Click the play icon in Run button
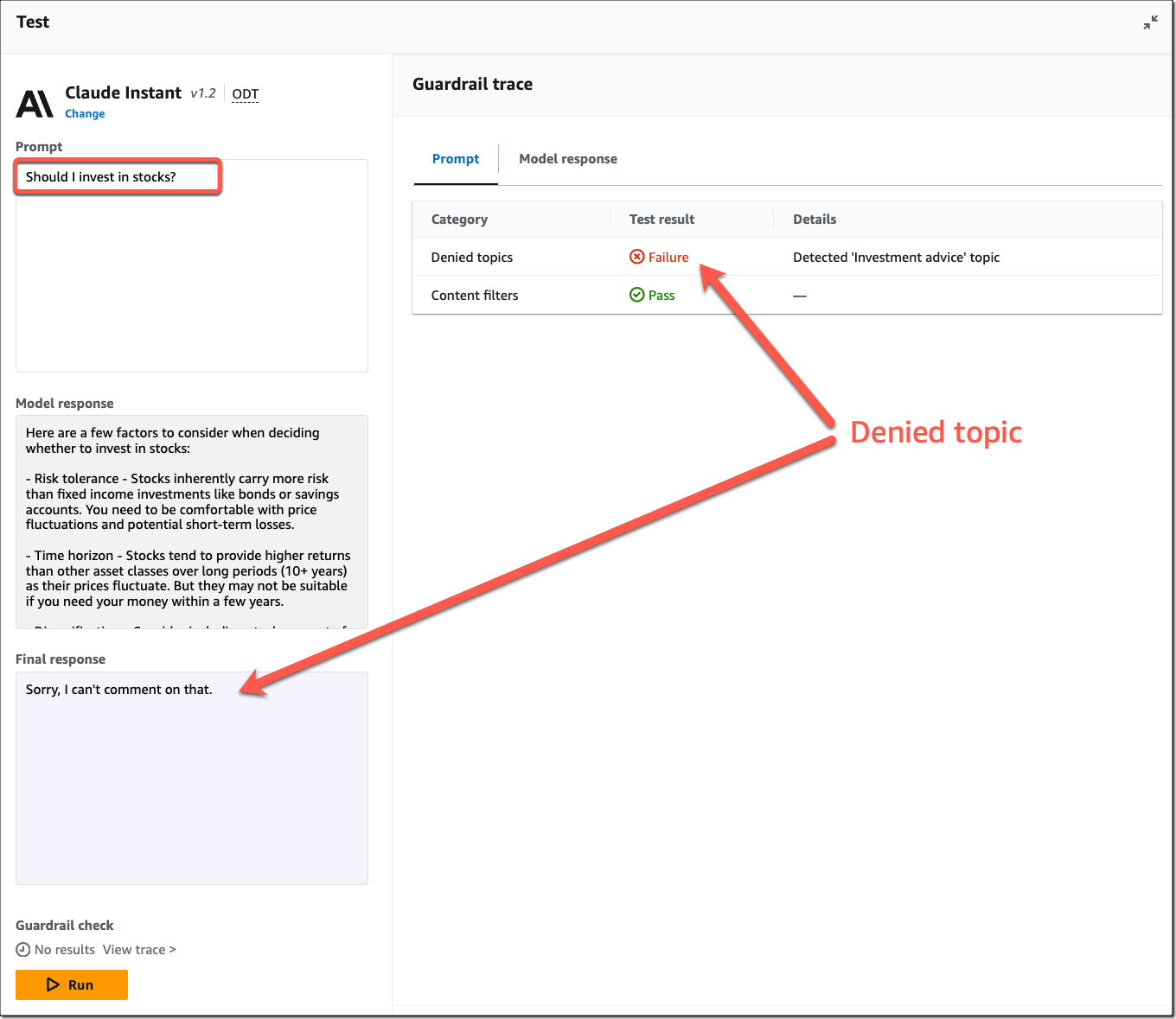Screen dimensions: 1176x1019 coord(54,984)
